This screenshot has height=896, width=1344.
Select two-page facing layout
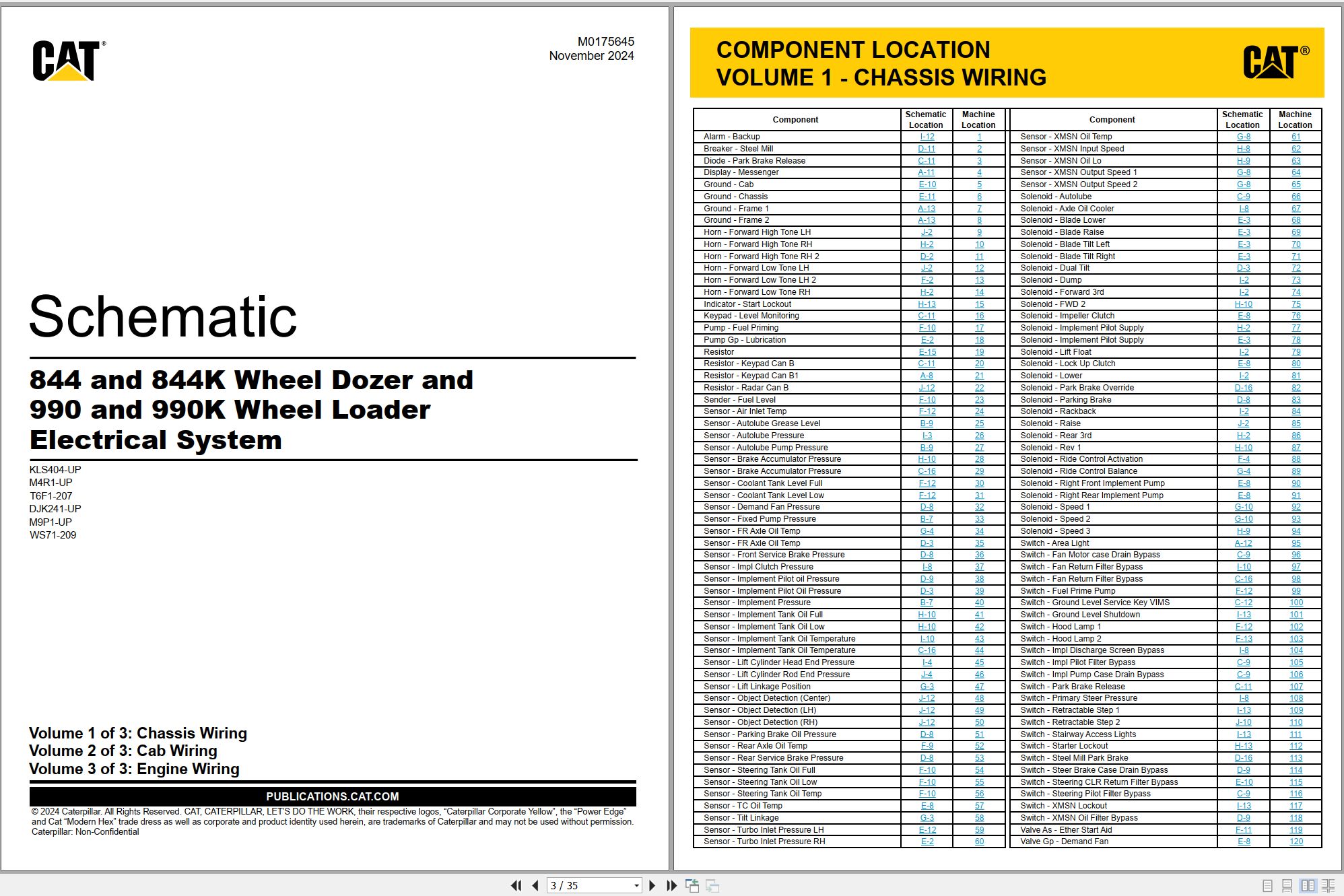click(x=1308, y=886)
